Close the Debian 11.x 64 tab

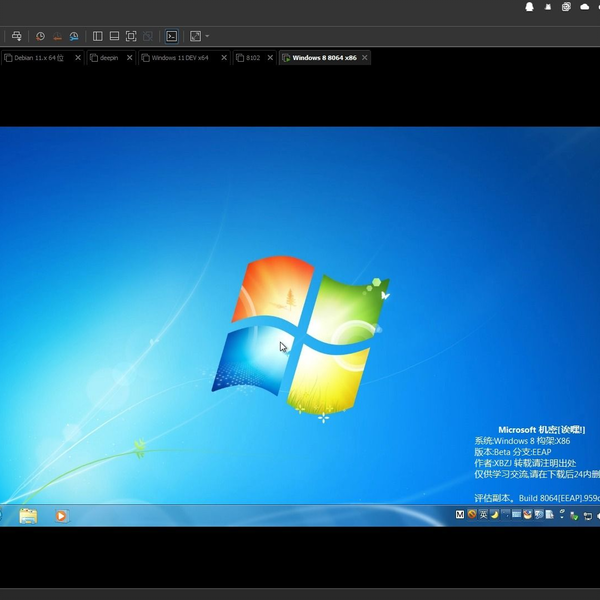(78, 57)
